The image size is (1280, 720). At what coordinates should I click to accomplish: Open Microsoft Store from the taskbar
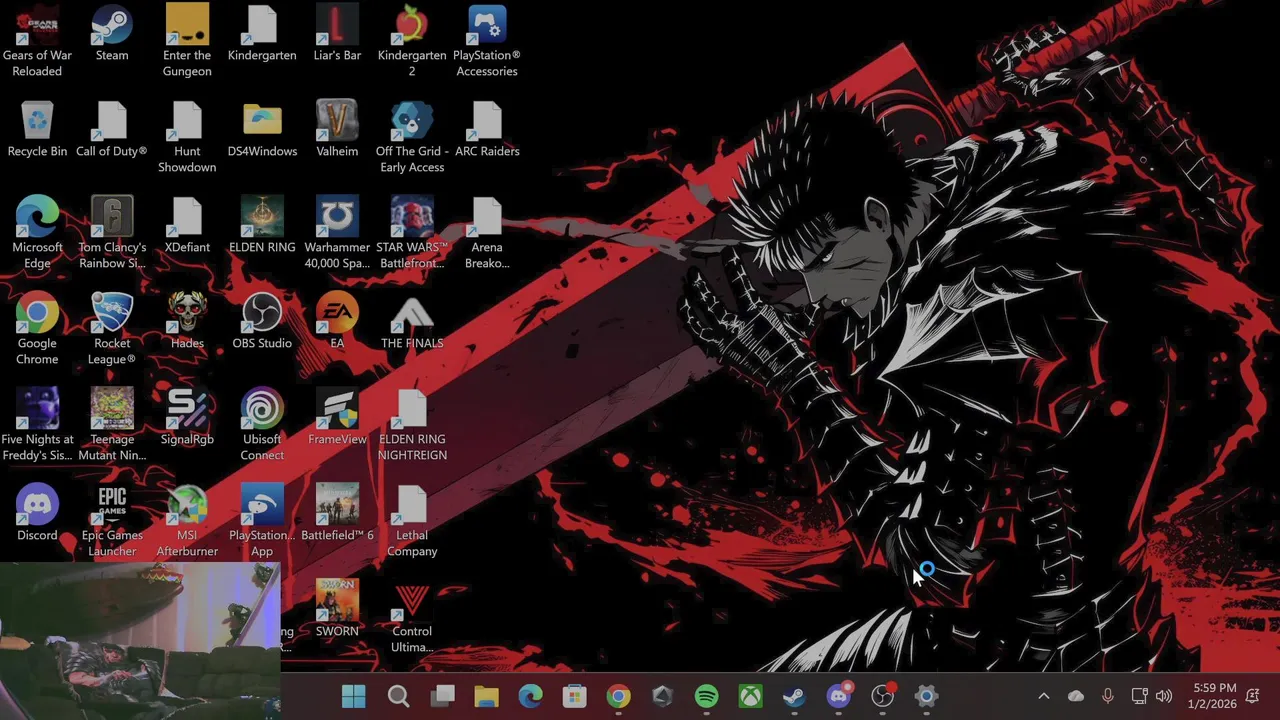click(574, 696)
